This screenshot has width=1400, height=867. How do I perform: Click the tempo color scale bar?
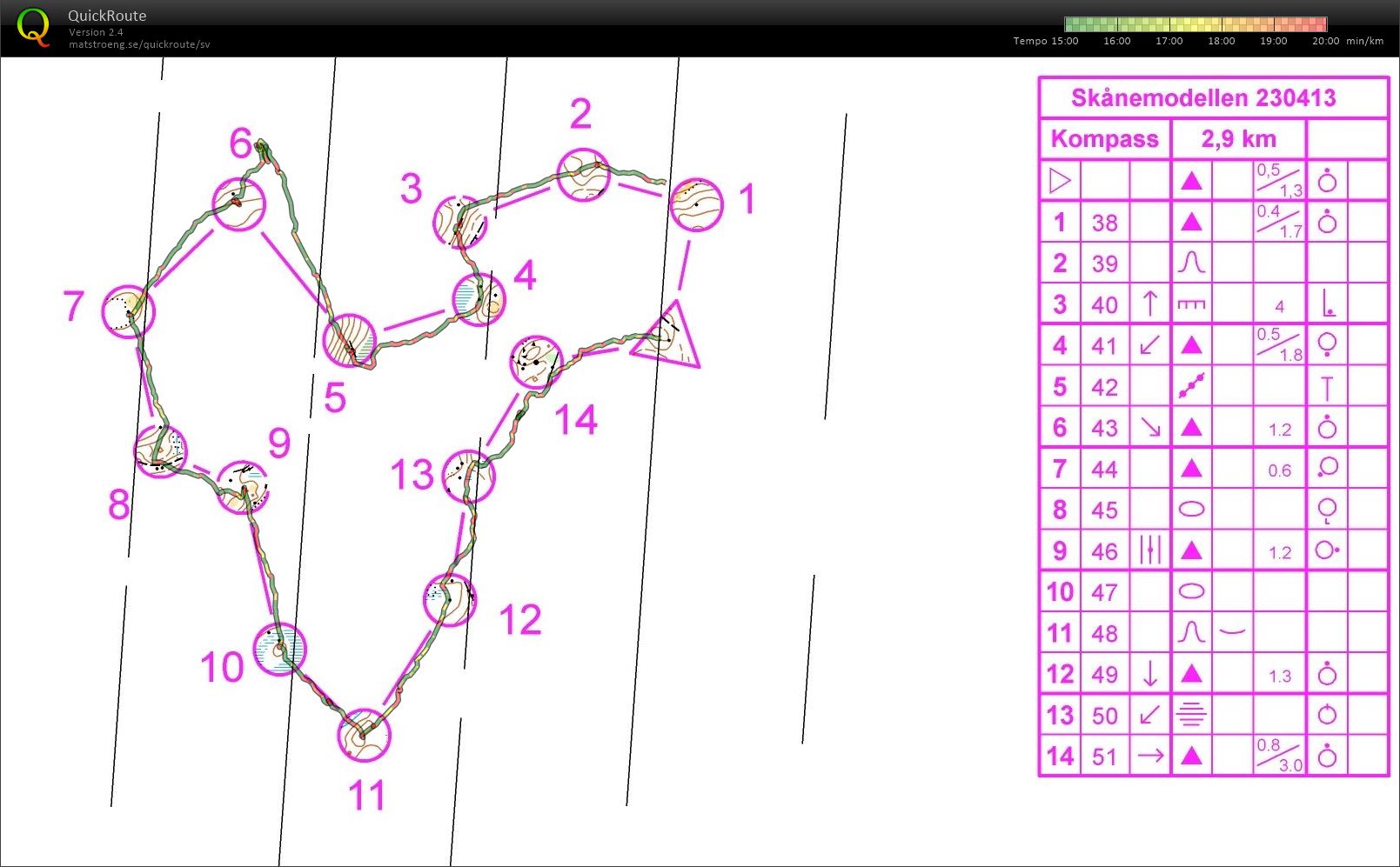pyautogui.click(x=1196, y=24)
